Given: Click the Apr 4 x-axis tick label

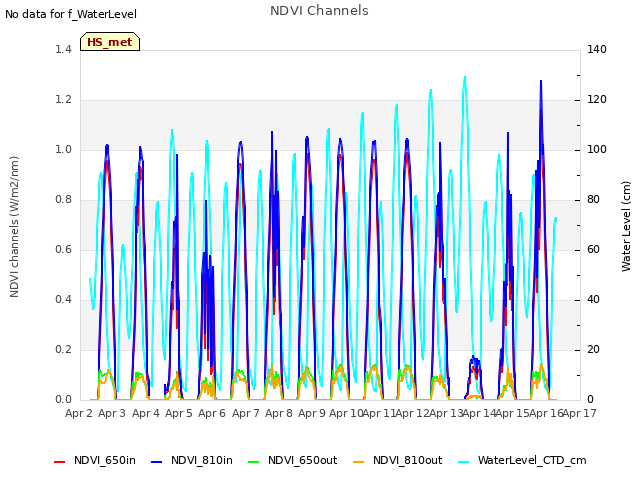Looking at the screenshot, I should click(145, 413).
